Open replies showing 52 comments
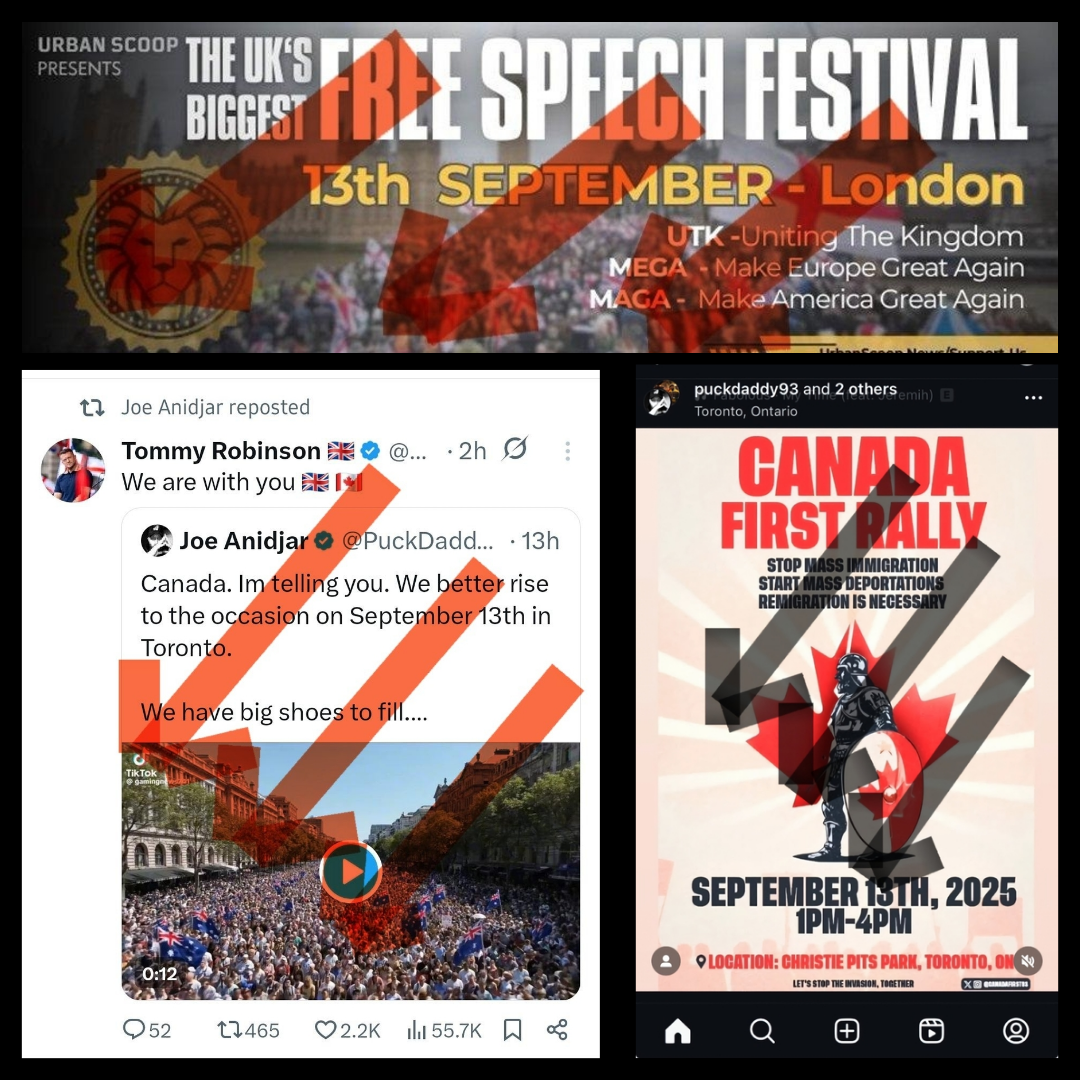This screenshot has width=1080, height=1080. 147,1030
